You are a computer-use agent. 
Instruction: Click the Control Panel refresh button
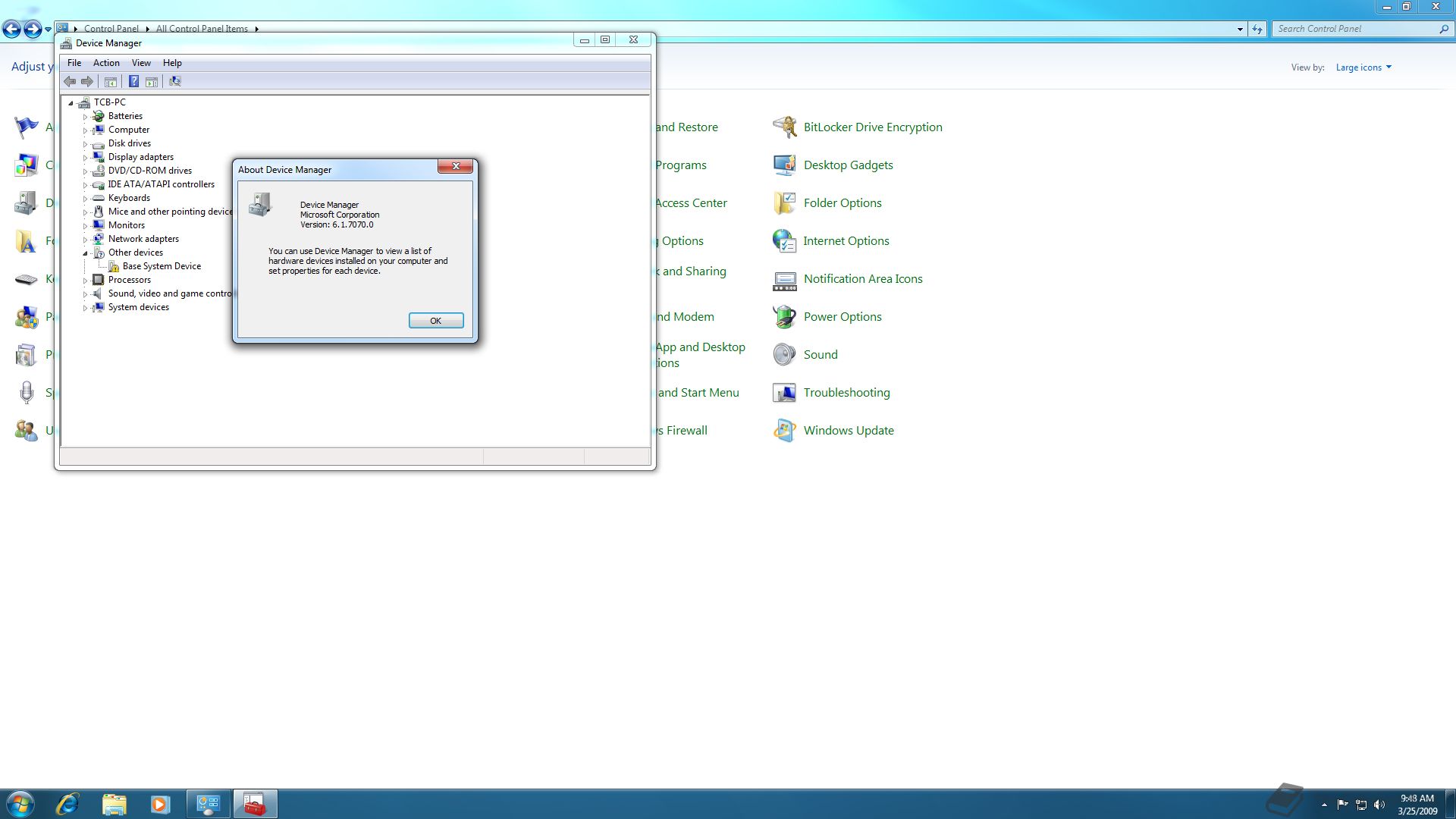pos(1257,29)
